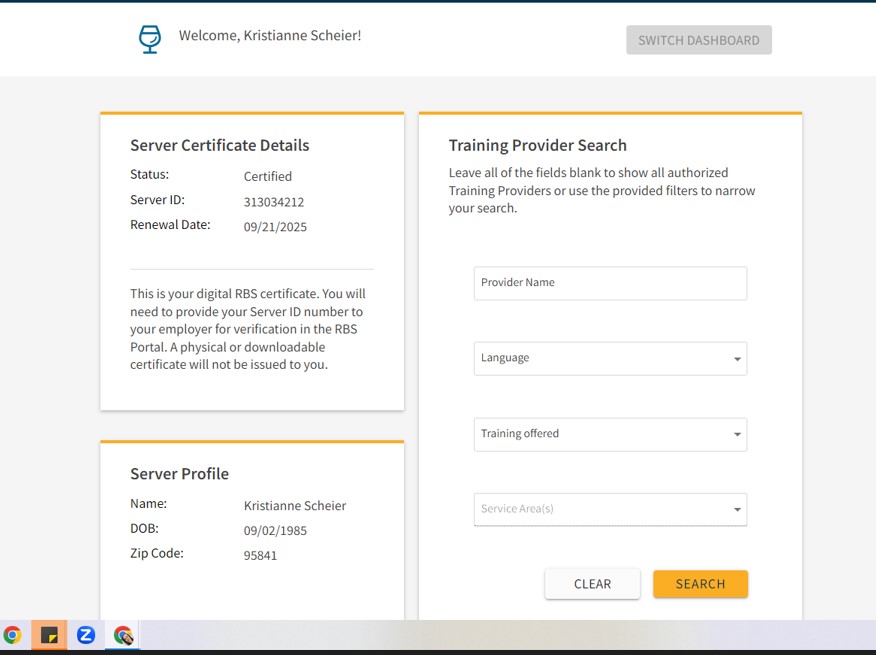Click the wine glass logo icon
Viewport: 876px width, 655px height.
pos(149,39)
